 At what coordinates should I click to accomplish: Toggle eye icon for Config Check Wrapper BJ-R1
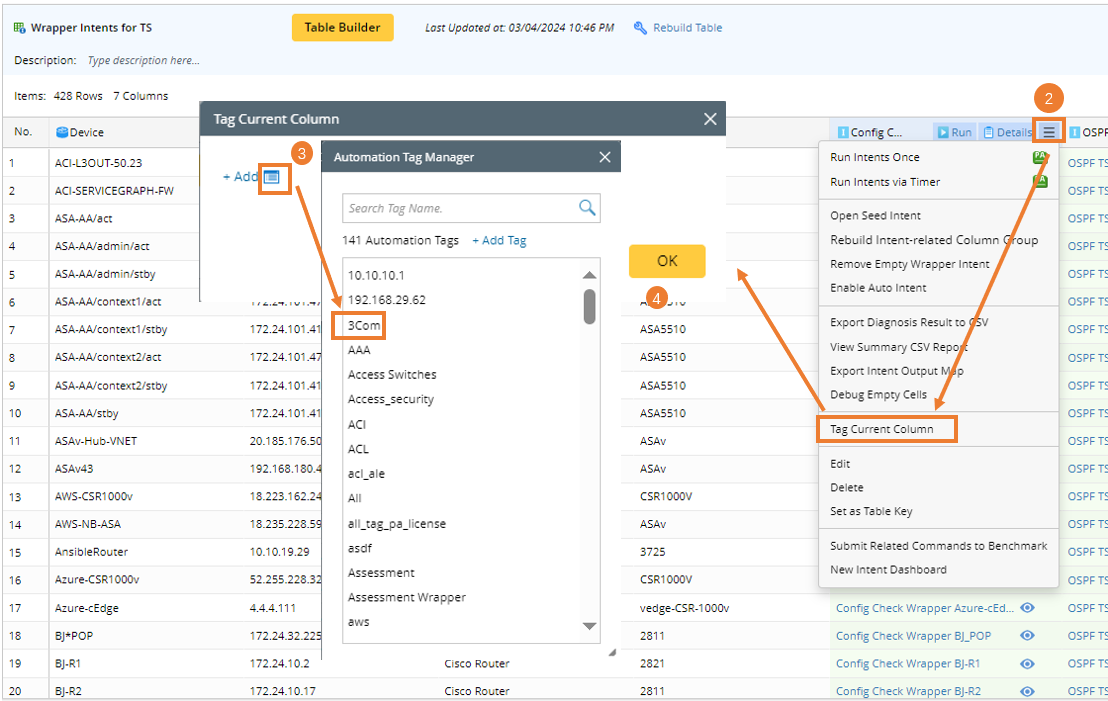pyautogui.click(x=1027, y=664)
